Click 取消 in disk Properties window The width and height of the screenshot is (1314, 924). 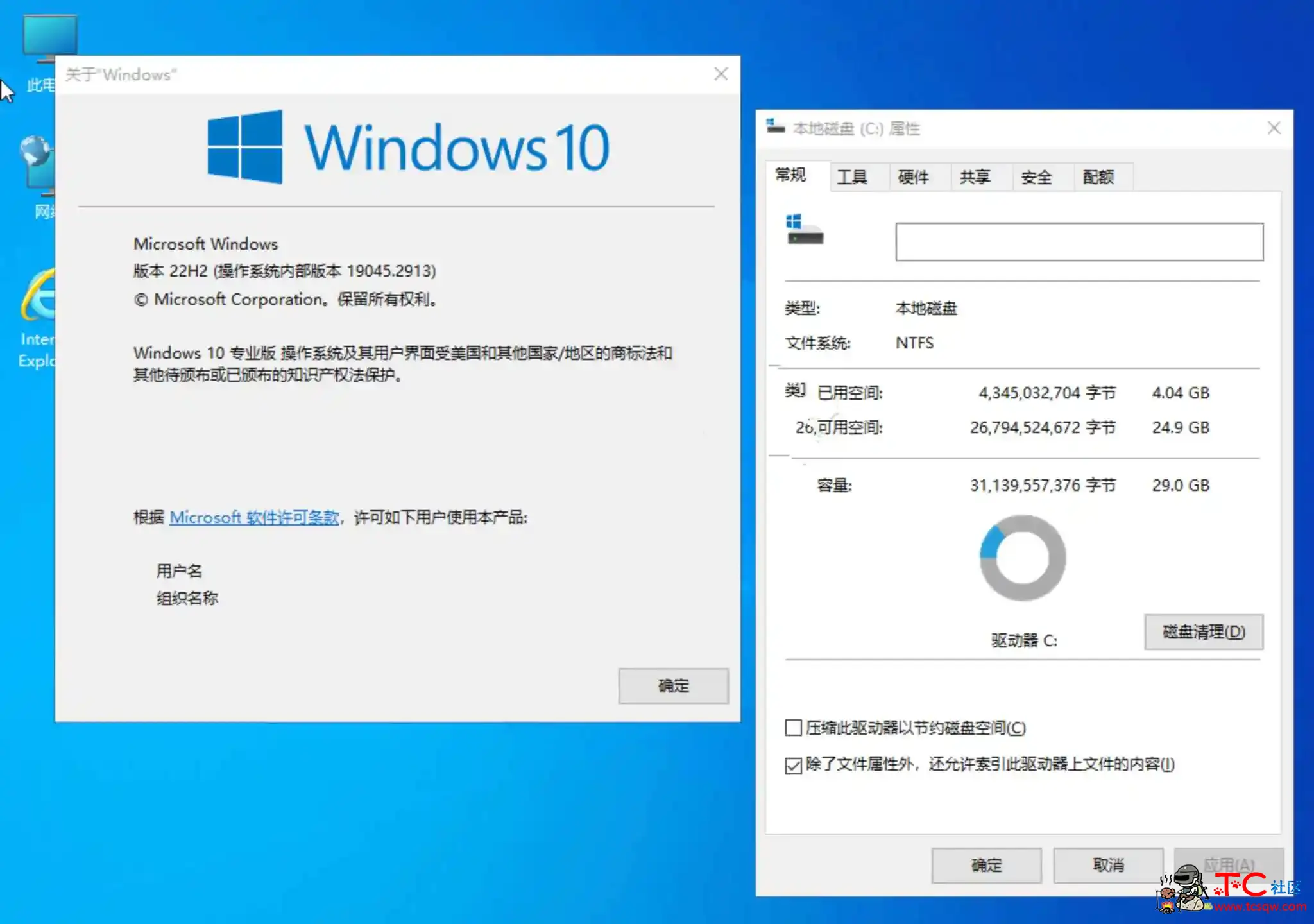click(x=1108, y=866)
